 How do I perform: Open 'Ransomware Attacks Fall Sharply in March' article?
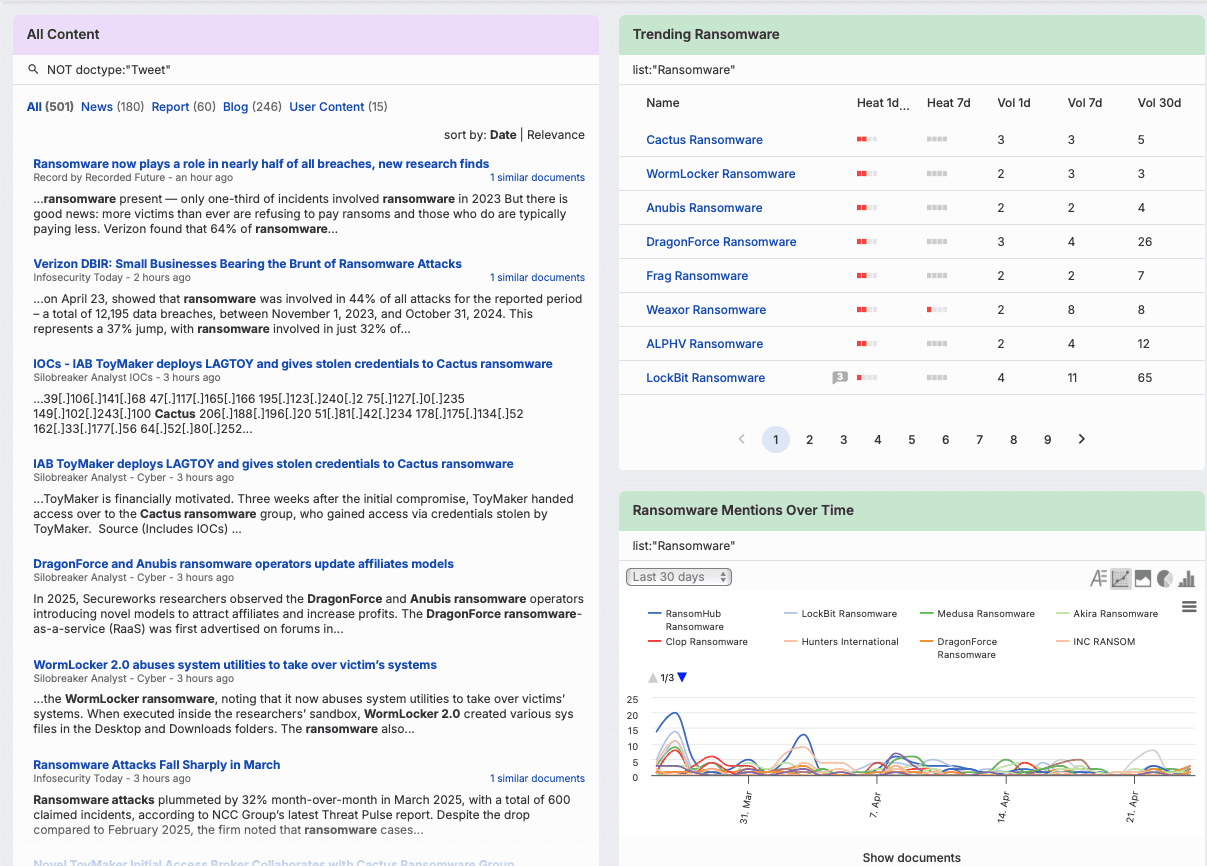pyautogui.click(x=157, y=765)
